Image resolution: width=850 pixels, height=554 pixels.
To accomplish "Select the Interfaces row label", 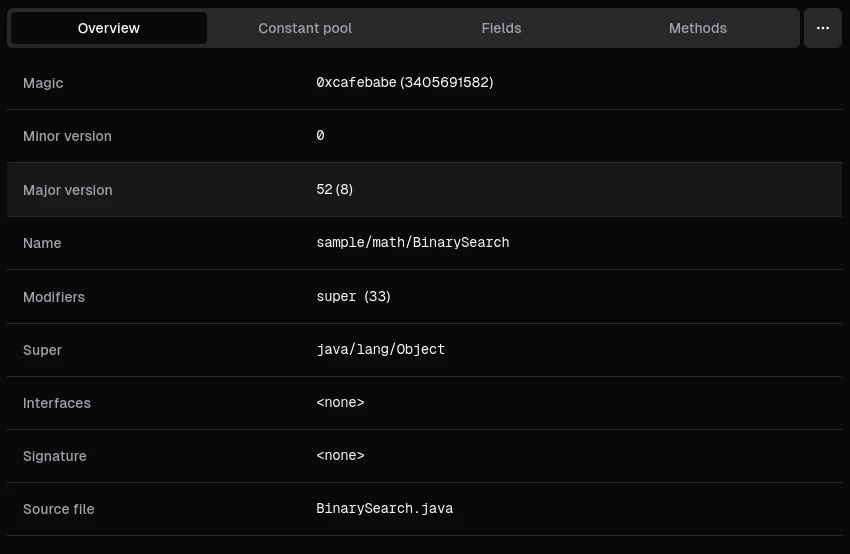I will point(57,403).
